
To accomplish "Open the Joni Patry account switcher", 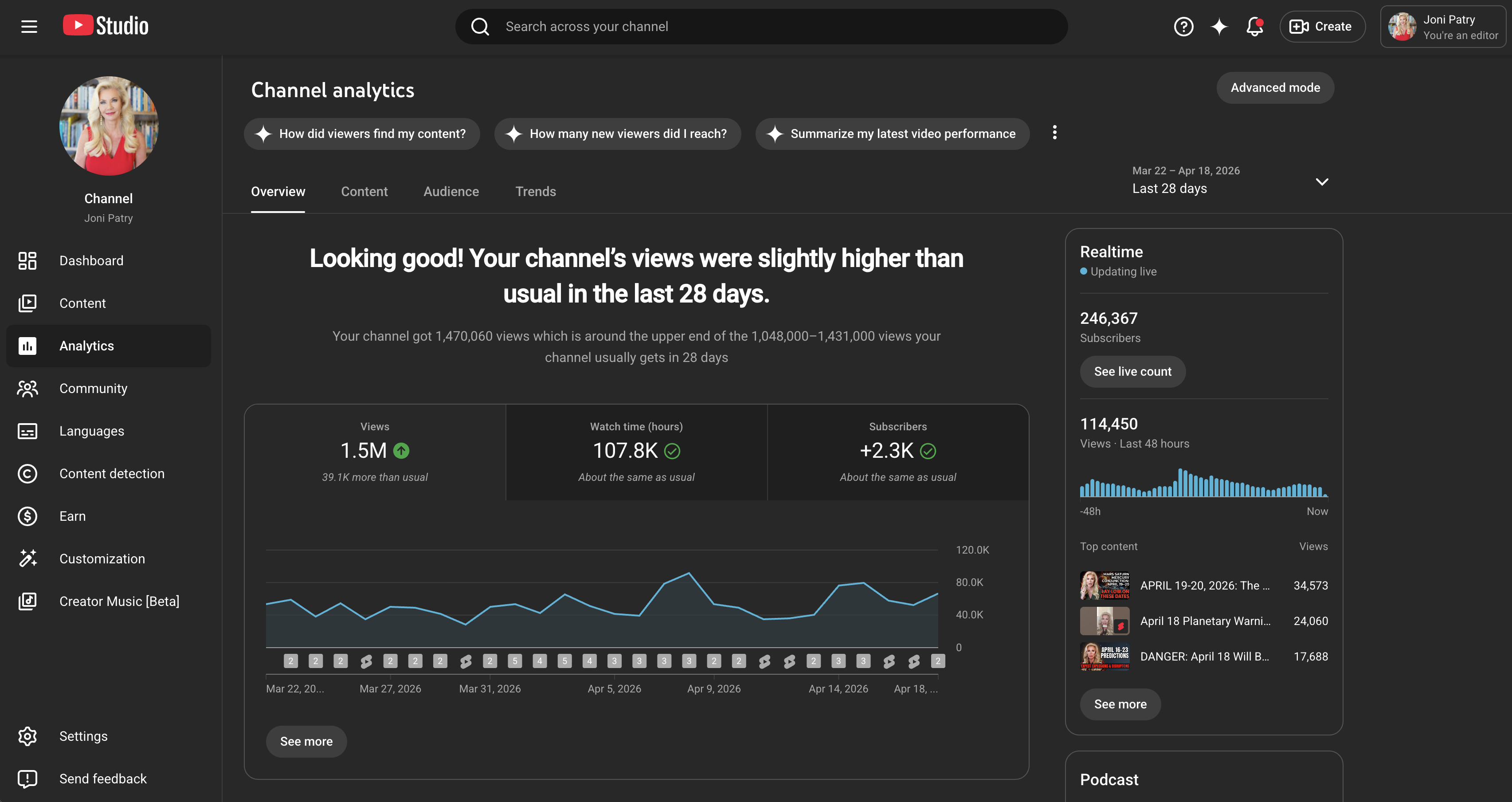I will click(1443, 27).
